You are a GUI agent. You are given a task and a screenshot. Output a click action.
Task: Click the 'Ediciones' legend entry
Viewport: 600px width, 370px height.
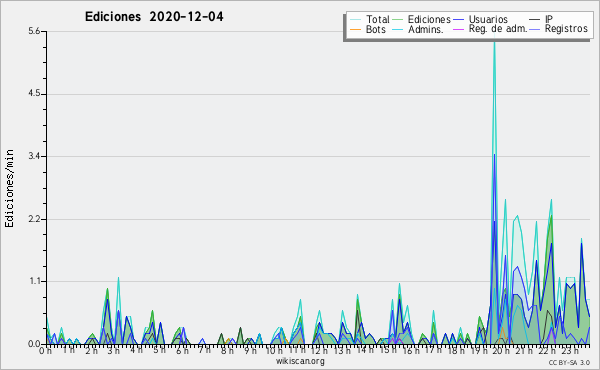(x=429, y=19)
